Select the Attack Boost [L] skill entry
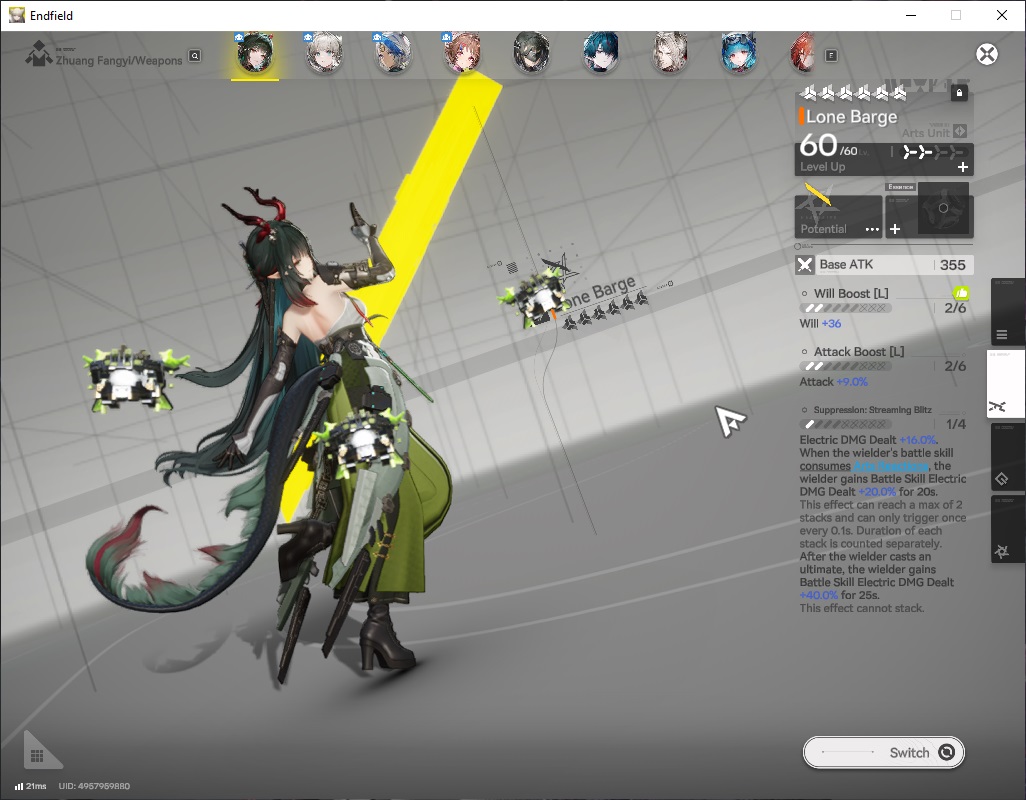Image resolution: width=1026 pixels, height=800 pixels. [x=884, y=366]
